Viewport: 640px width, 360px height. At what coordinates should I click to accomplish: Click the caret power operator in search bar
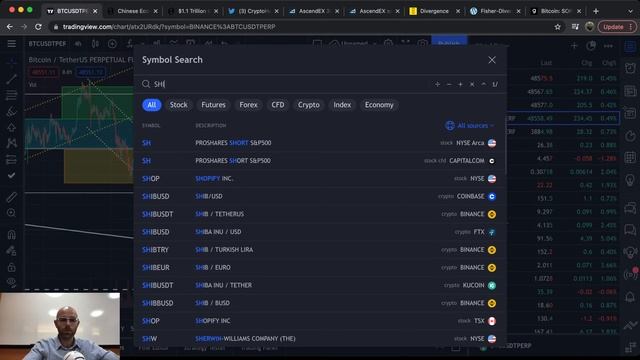click(484, 84)
